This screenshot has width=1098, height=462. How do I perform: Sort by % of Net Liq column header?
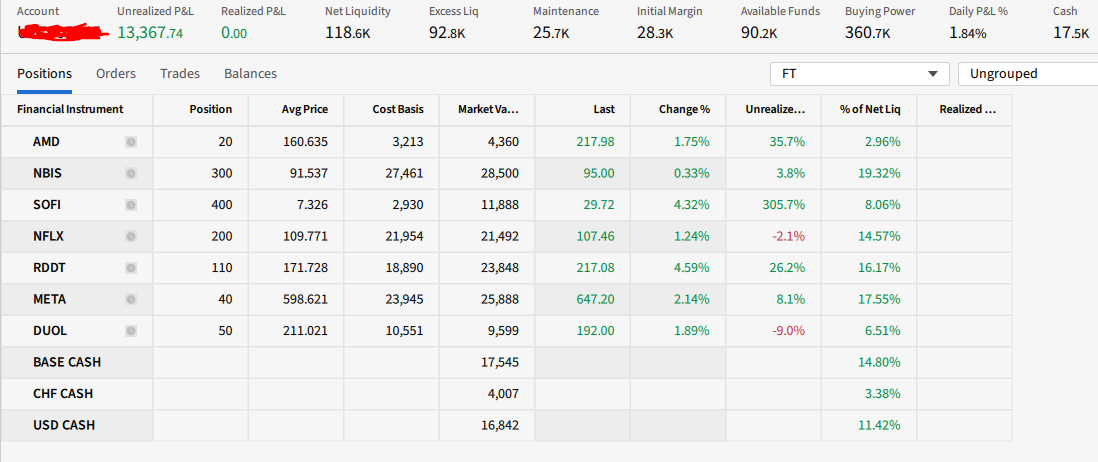click(868, 110)
